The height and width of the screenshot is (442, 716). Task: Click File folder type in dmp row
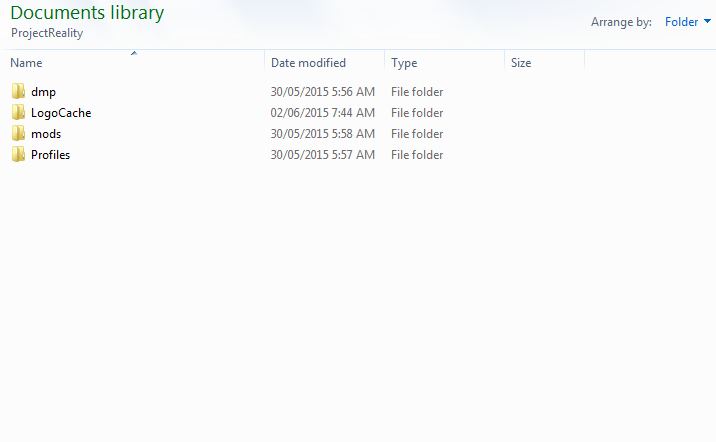417,92
